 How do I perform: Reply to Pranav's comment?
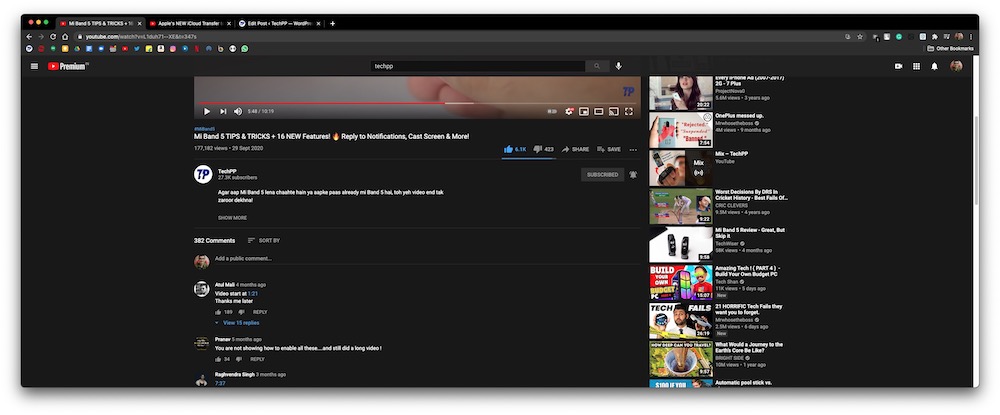pos(258,360)
